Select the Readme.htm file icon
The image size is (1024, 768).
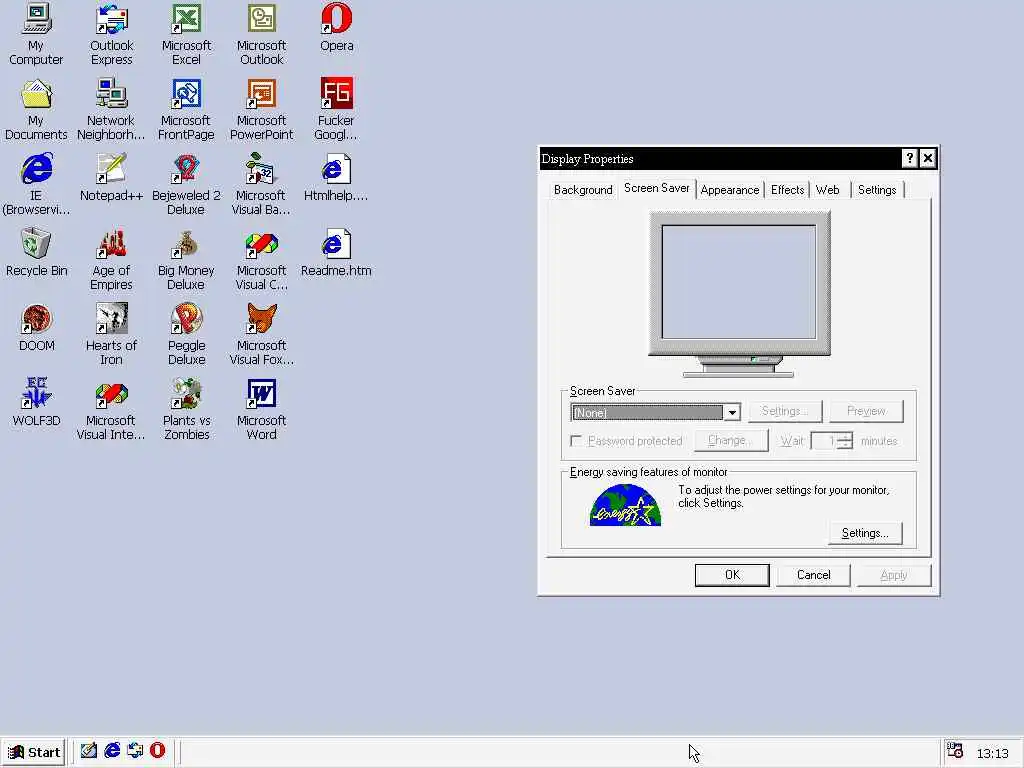coord(336,253)
